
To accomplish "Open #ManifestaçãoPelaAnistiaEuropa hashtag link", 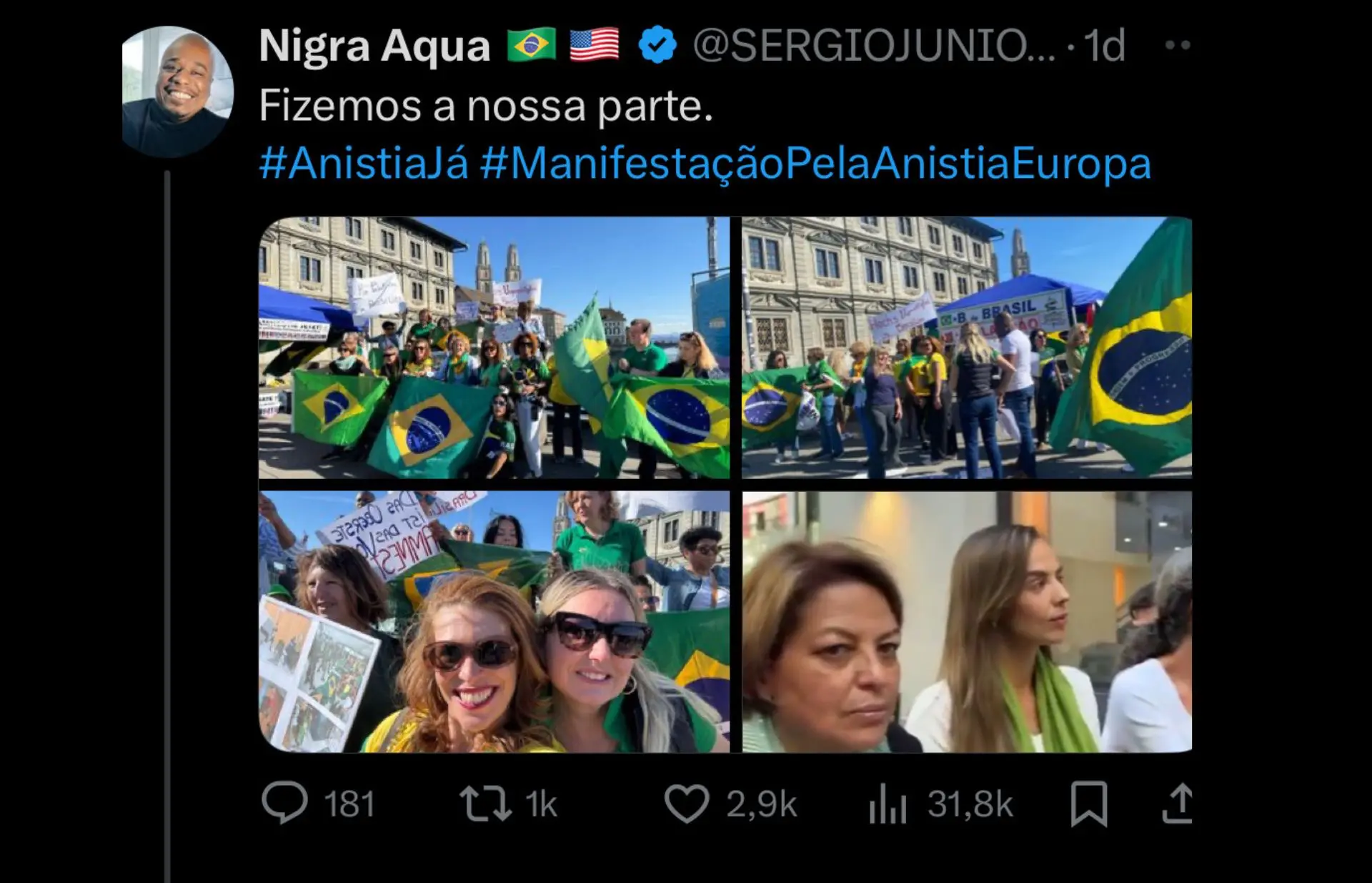I will (815, 164).
